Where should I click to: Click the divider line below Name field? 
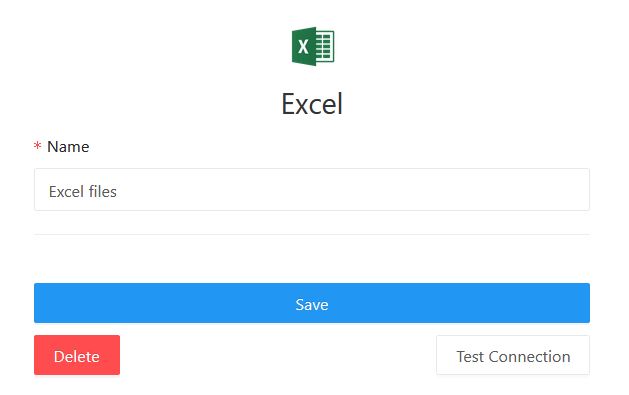(x=312, y=234)
